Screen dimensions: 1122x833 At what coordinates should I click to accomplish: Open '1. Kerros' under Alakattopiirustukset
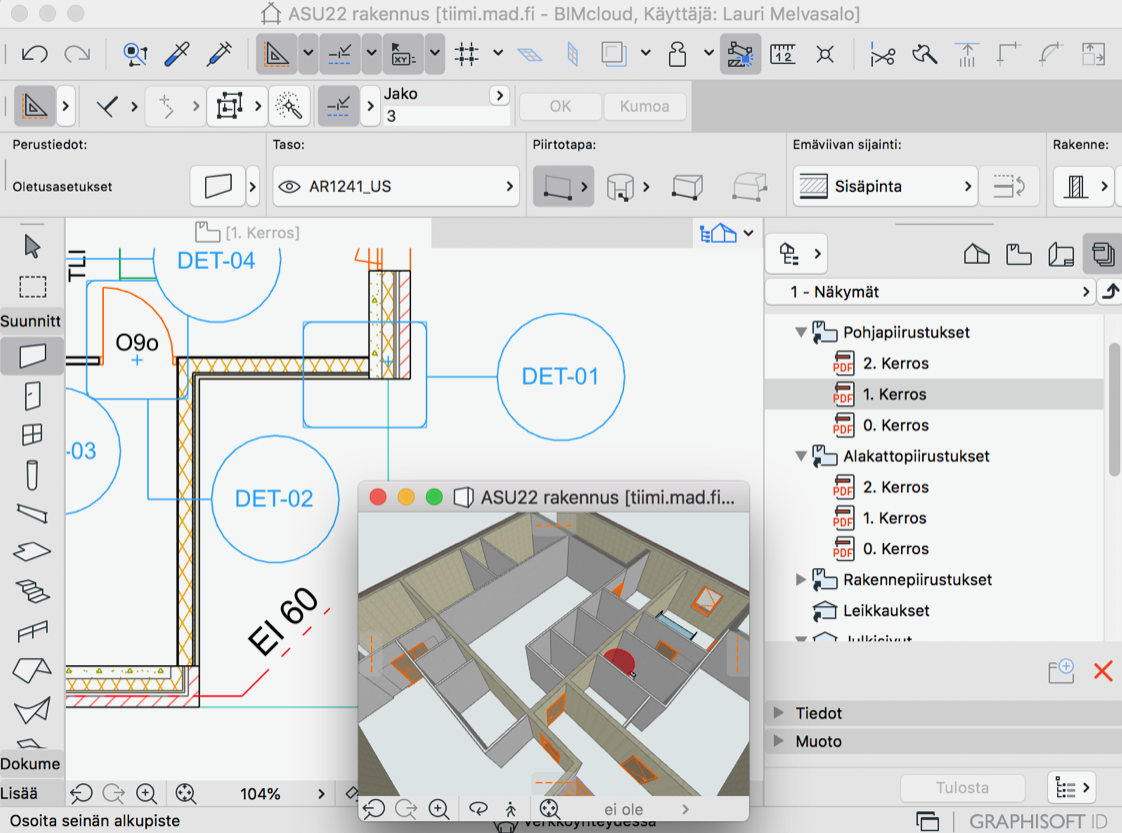894,518
